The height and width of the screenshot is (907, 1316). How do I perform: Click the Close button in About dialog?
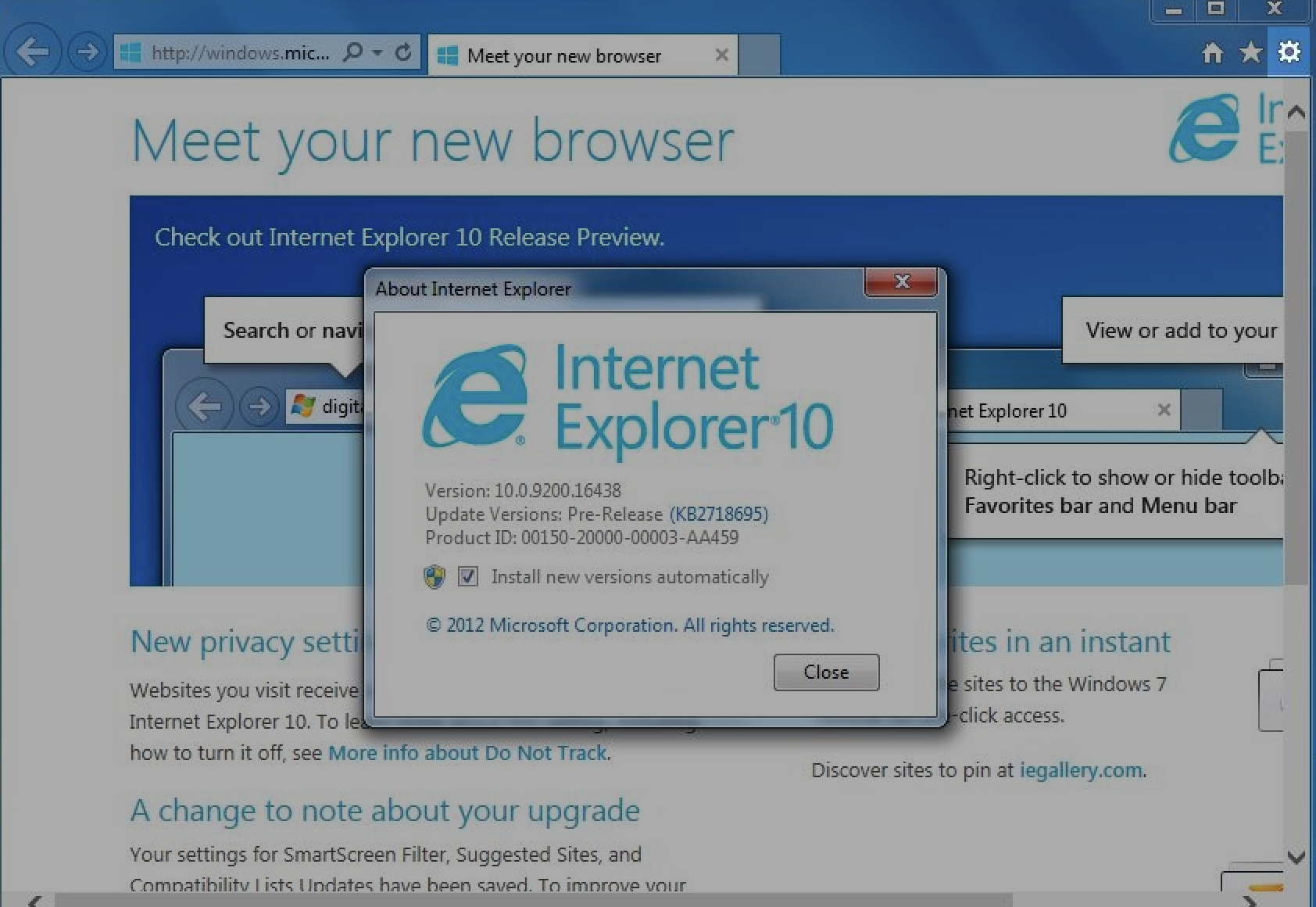(826, 672)
